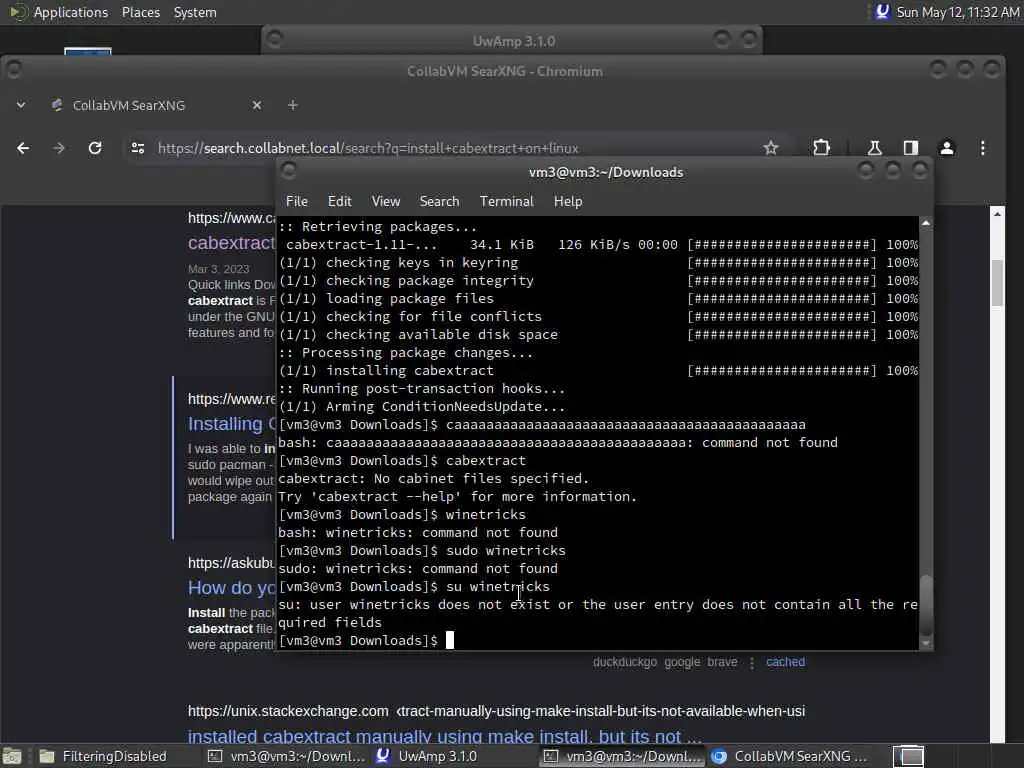The height and width of the screenshot is (768, 1024).
Task: Open Chromium extensions puzzle icon
Action: (822, 148)
